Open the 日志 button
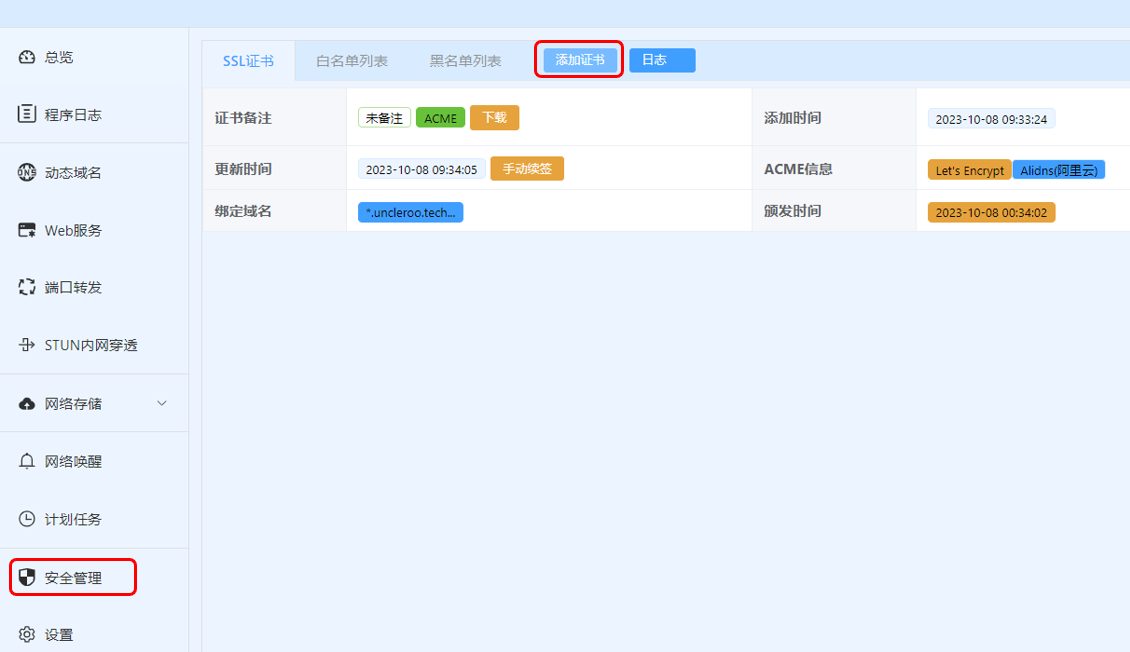 (x=662, y=60)
